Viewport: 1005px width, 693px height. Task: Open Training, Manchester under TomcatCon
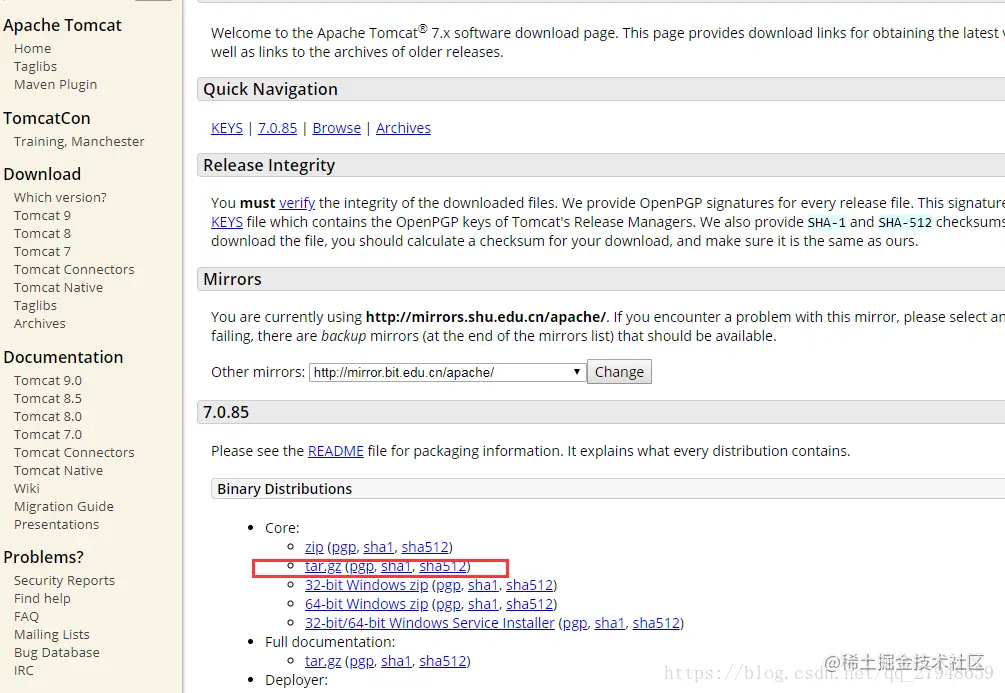(79, 142)
